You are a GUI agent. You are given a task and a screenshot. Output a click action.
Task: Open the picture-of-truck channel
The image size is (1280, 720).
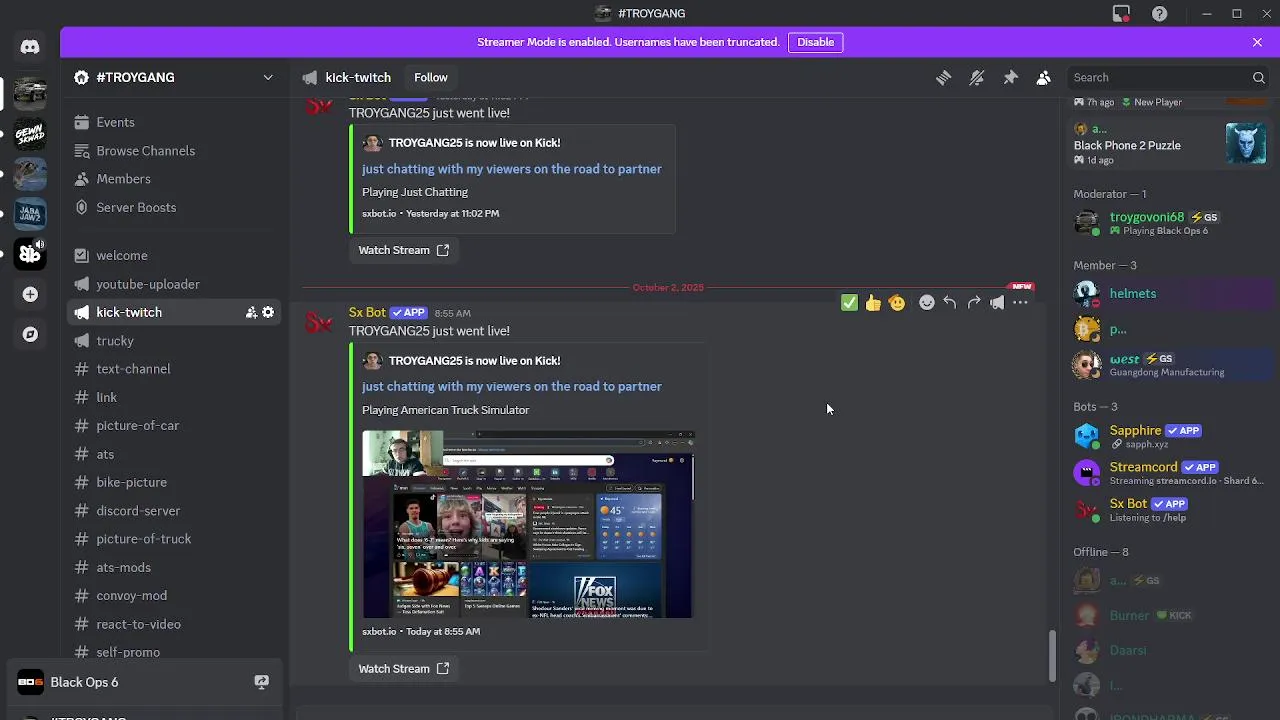tap(174, 538)
